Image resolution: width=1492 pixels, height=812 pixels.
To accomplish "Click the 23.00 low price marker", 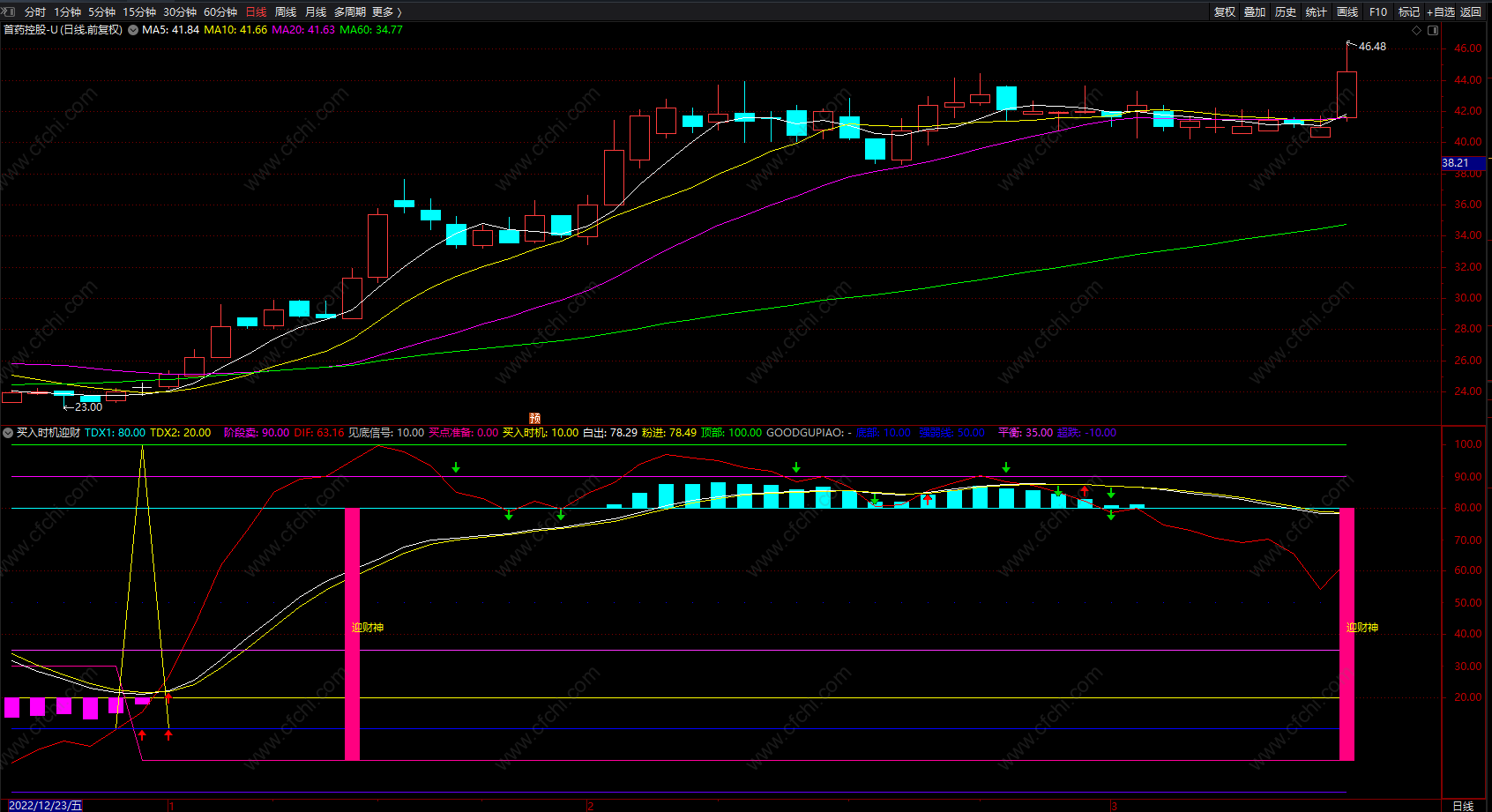I will 88,407.
